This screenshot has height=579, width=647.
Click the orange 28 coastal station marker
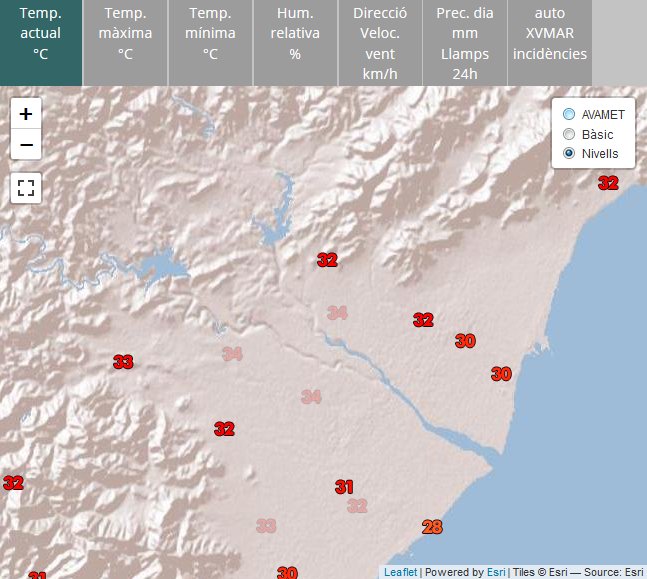pos(432,527)
